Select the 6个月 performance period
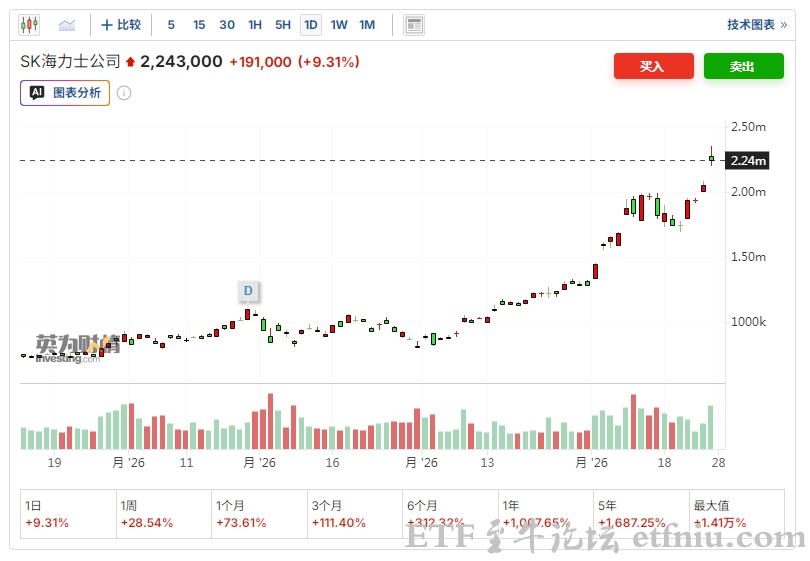The height and width of the screenshot is (561, 810). [450, 514]
